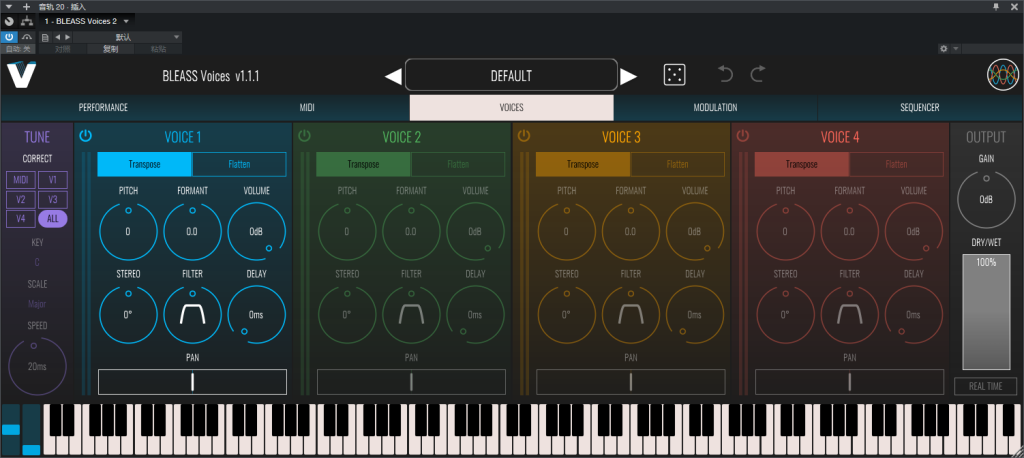Click the output GAIN knob
This screenshot has height=458, width=1024.
click(986, 200)
